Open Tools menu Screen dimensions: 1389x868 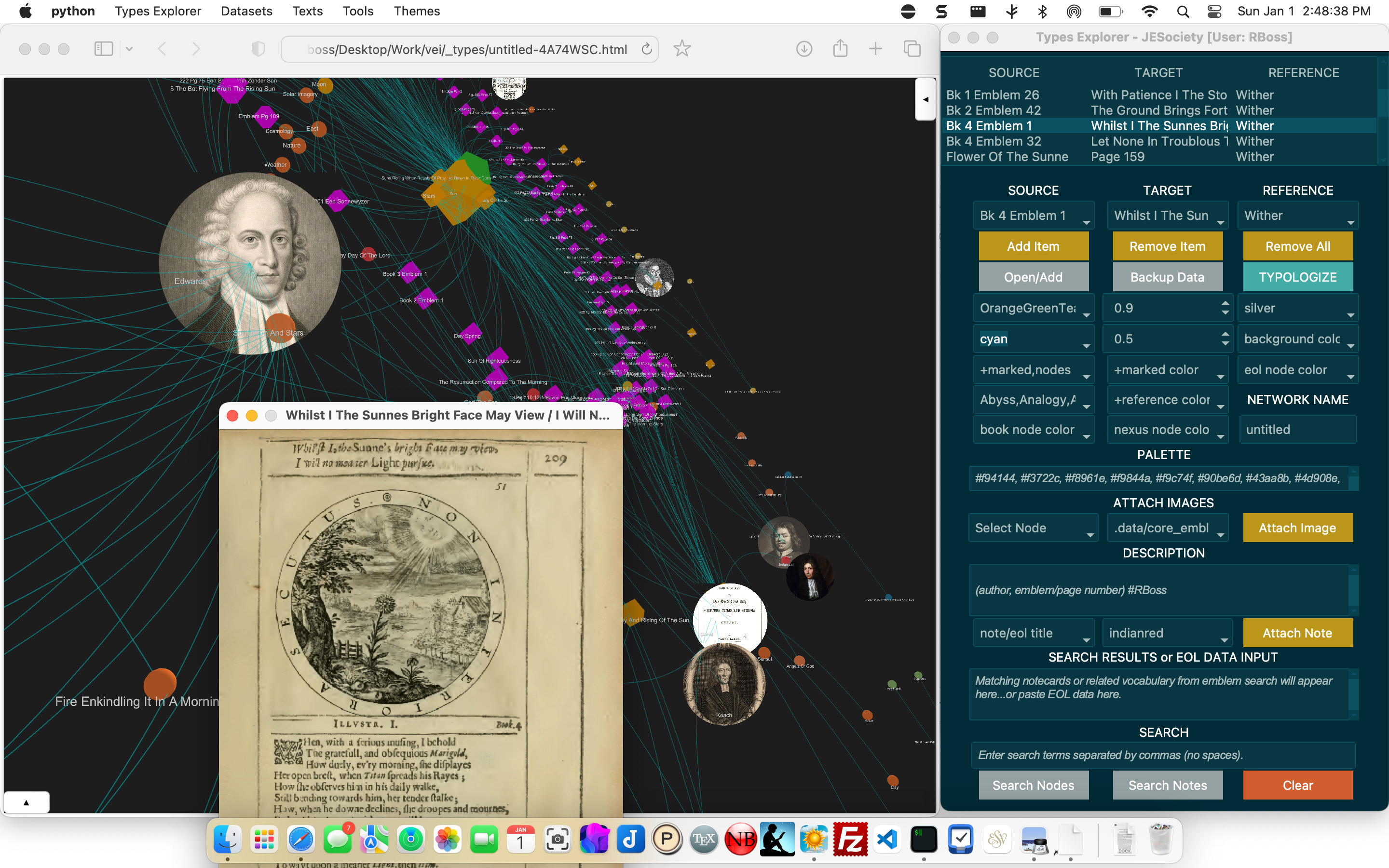pyautogui.click(x=358, y=12)
